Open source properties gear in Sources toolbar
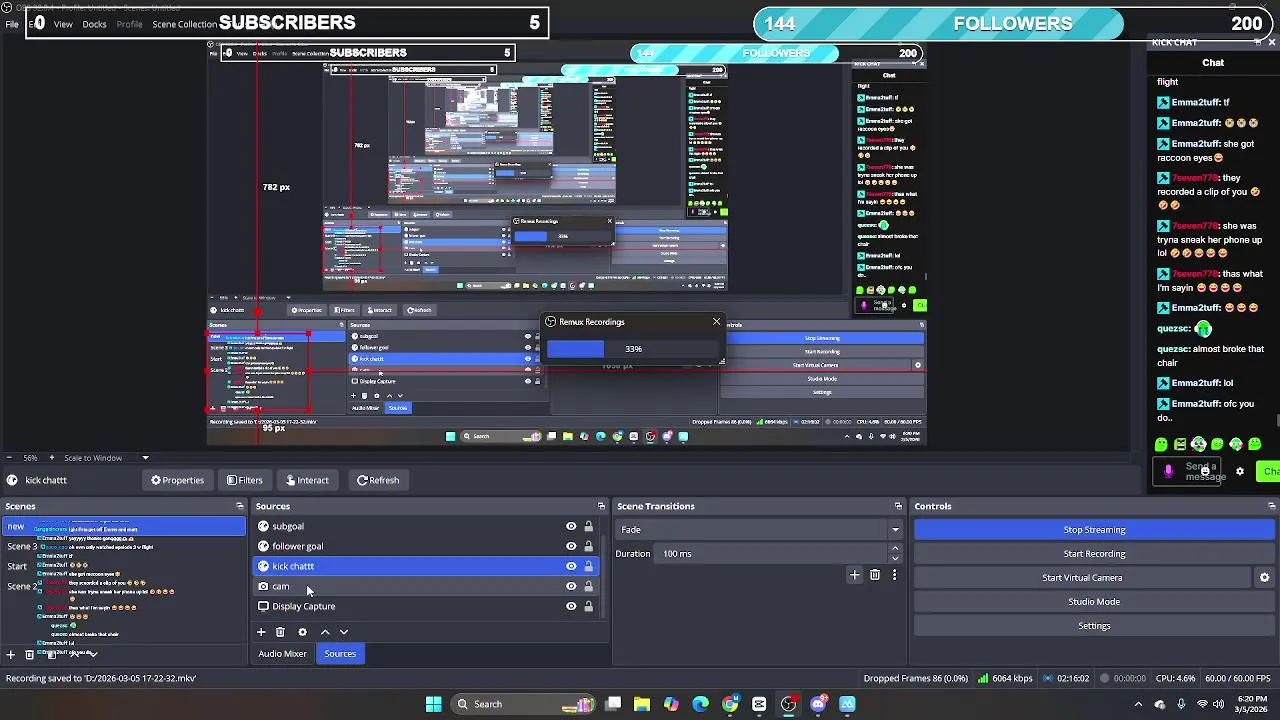Screen dimensions: 1280x720 pos(302,632)
